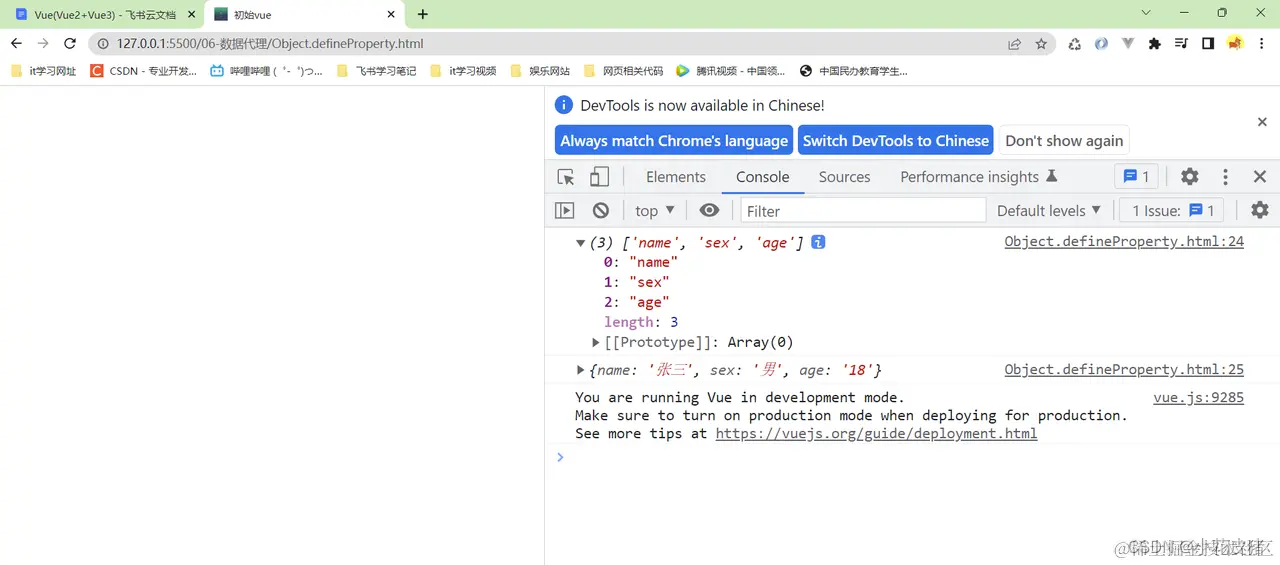Open console settings gear
The image size is (1280, 565).
[1260, 211]
